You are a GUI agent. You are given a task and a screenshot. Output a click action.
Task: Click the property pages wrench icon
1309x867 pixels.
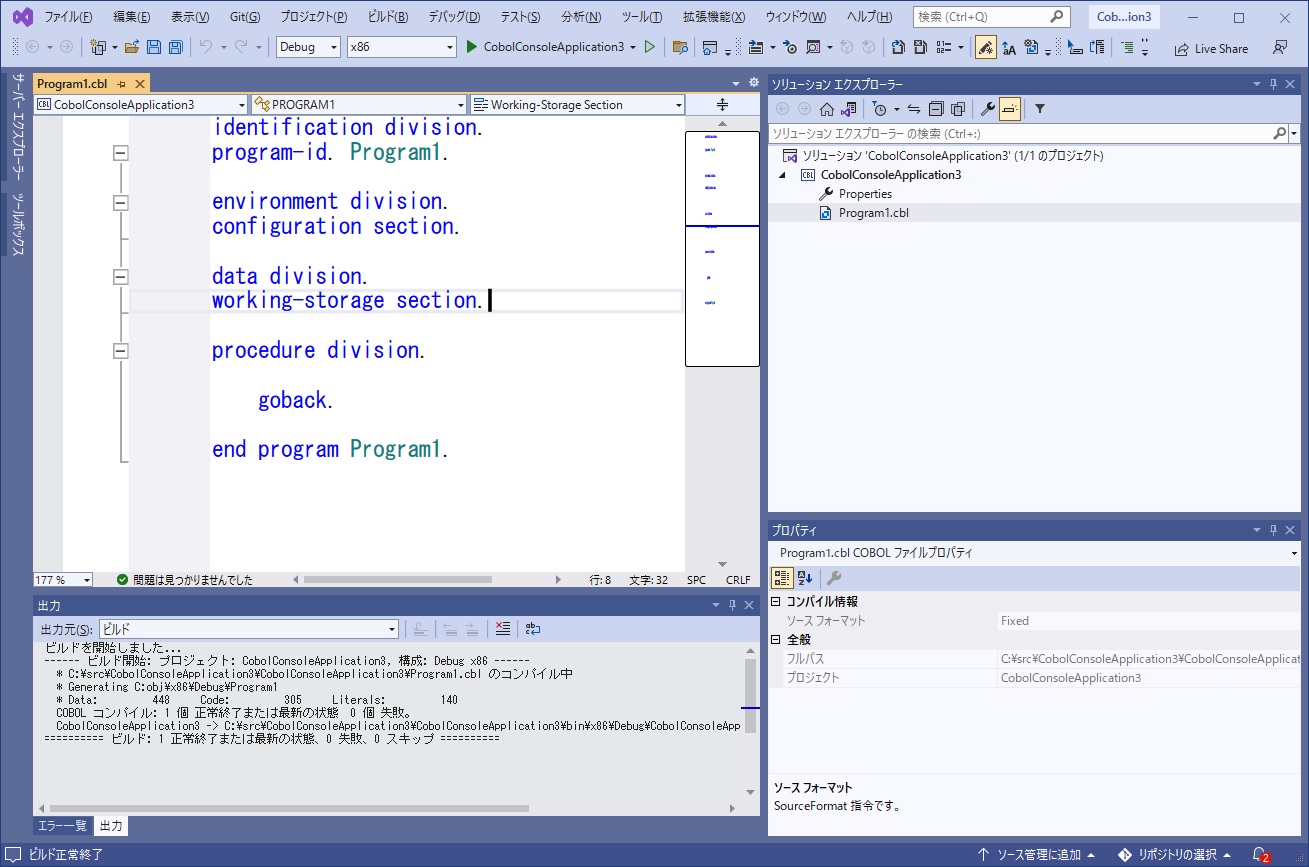[x=834, y=578]
